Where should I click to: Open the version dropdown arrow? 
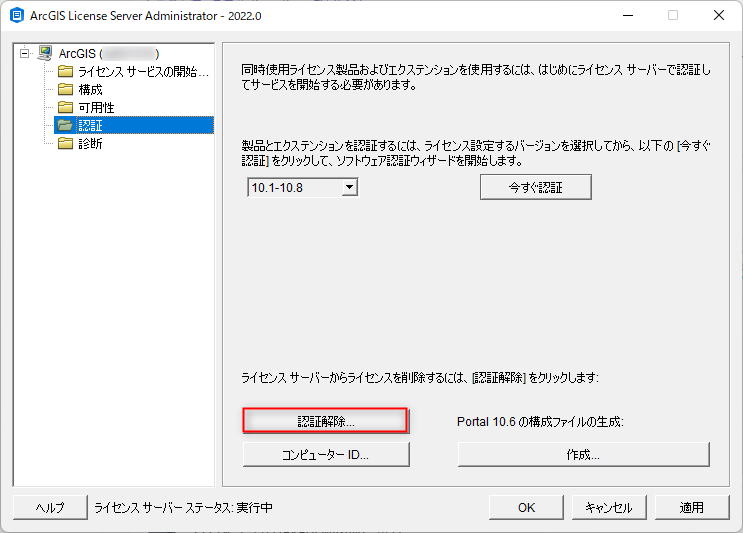pos(350,187)
